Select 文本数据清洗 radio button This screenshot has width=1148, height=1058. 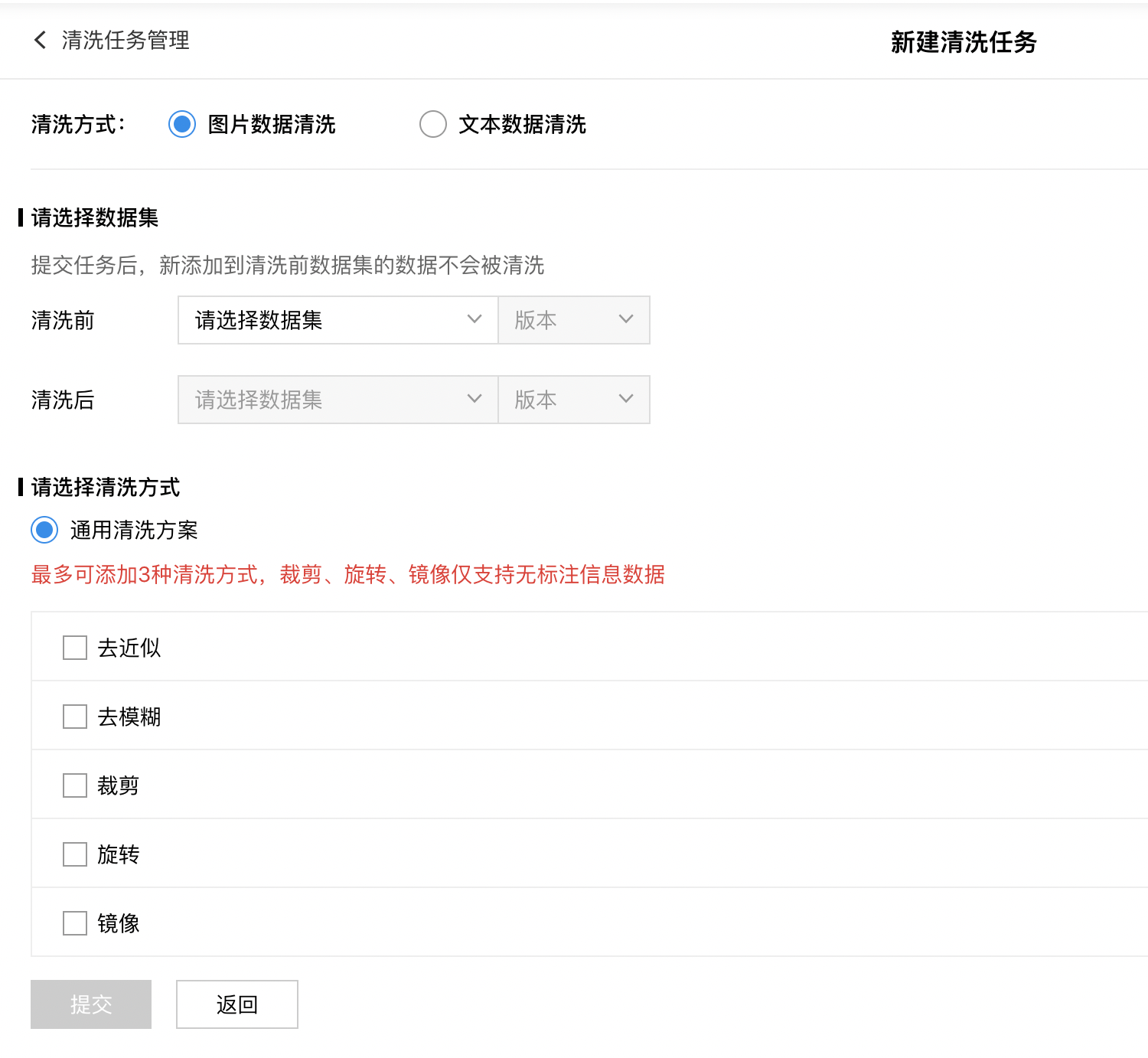tap(433, 124)
